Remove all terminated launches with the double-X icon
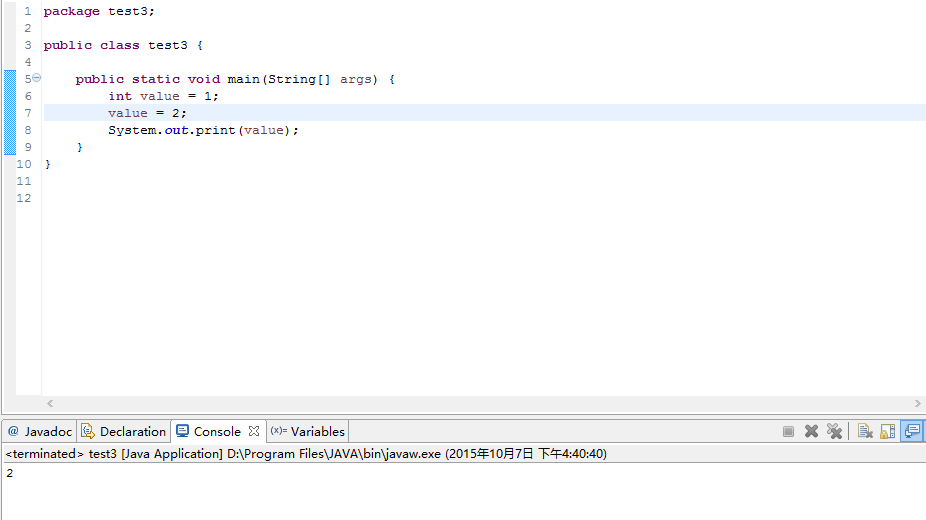The image size is (926, 520). (x=834, y=431)
